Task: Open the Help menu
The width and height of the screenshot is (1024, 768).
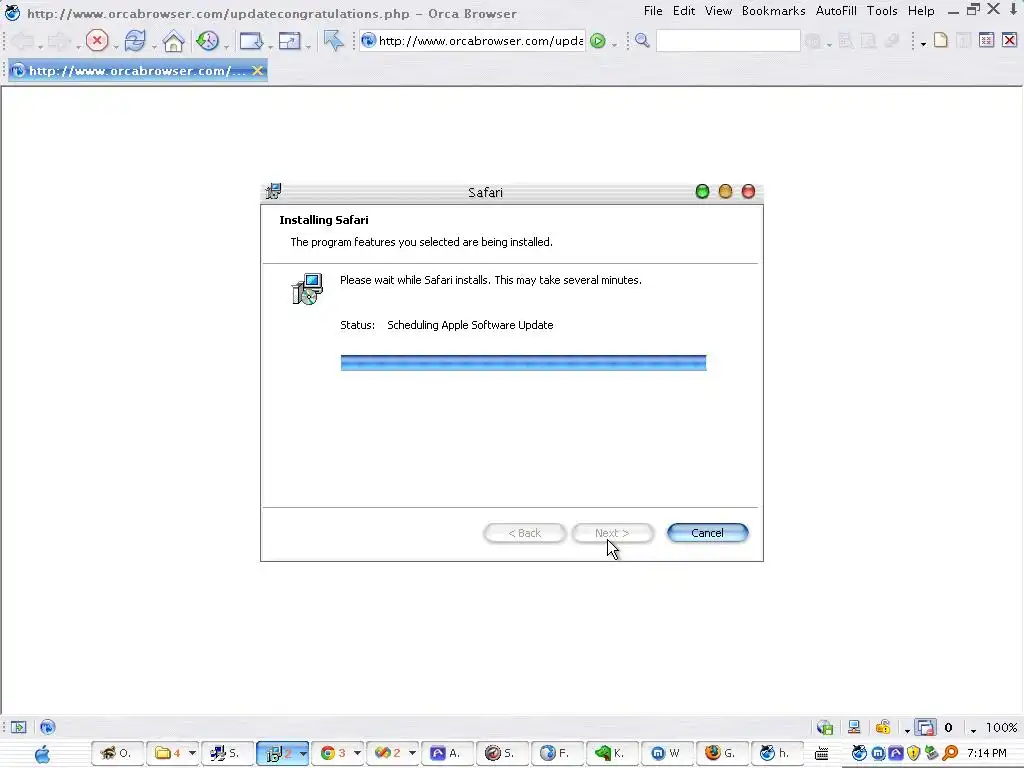Action: [x=921, y=11]
